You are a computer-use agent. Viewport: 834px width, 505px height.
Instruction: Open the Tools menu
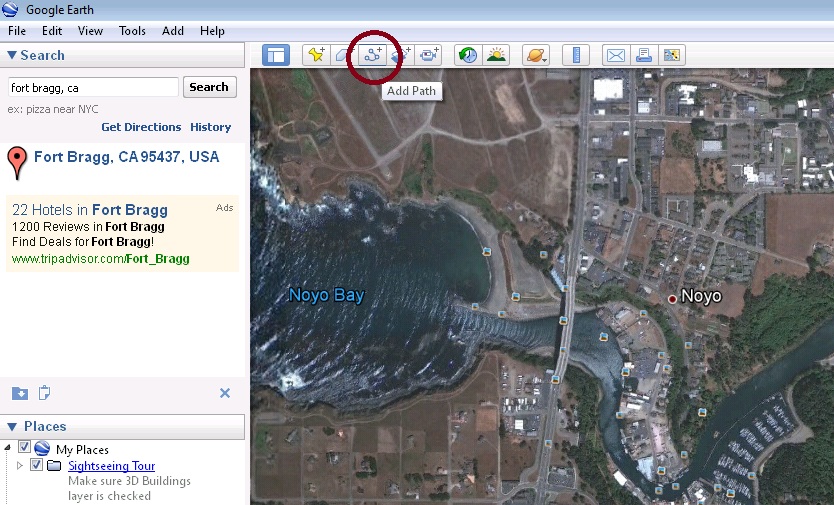(132, 31)
